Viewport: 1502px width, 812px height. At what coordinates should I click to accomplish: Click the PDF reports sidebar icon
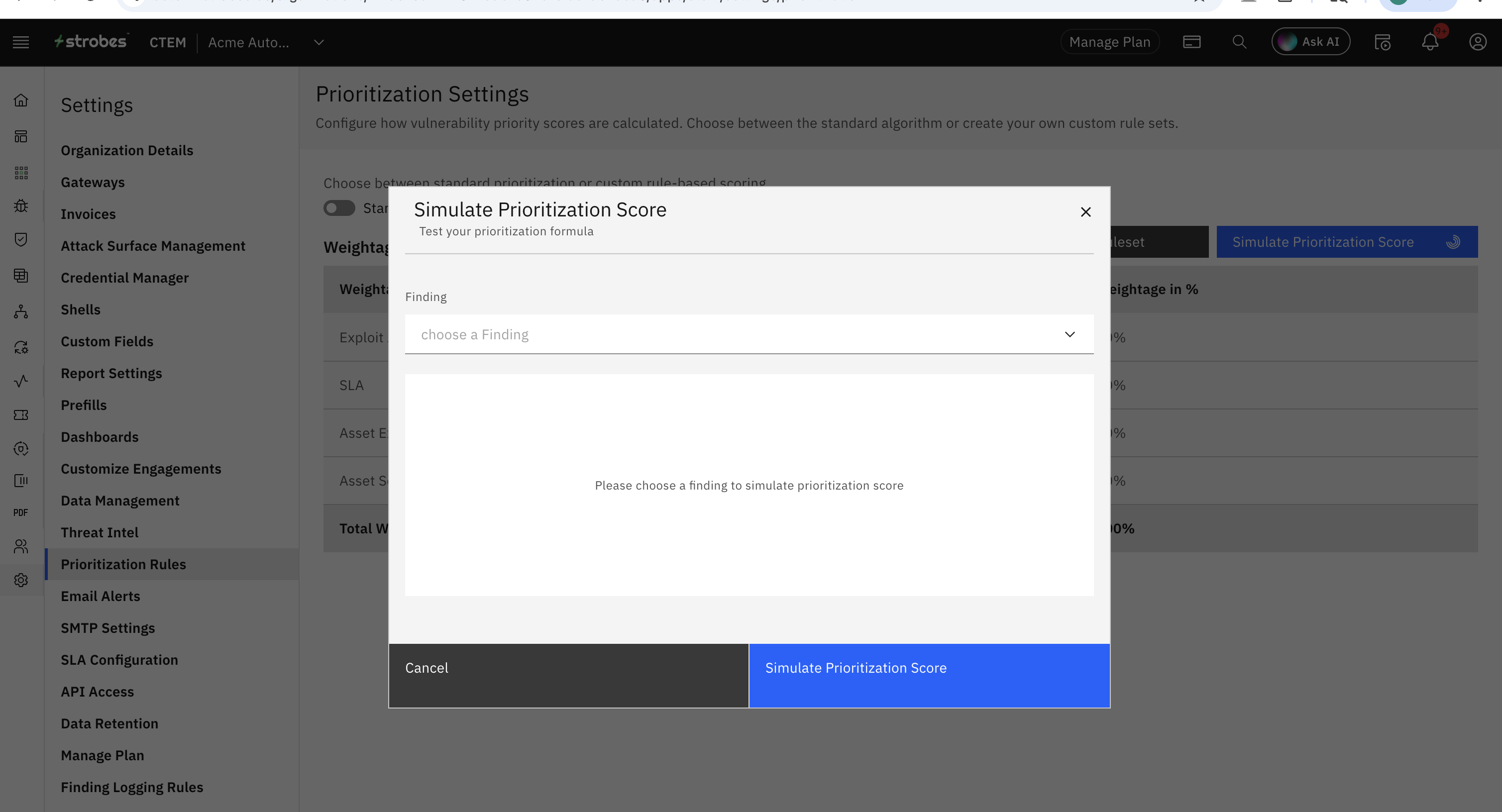click(21, 512)
